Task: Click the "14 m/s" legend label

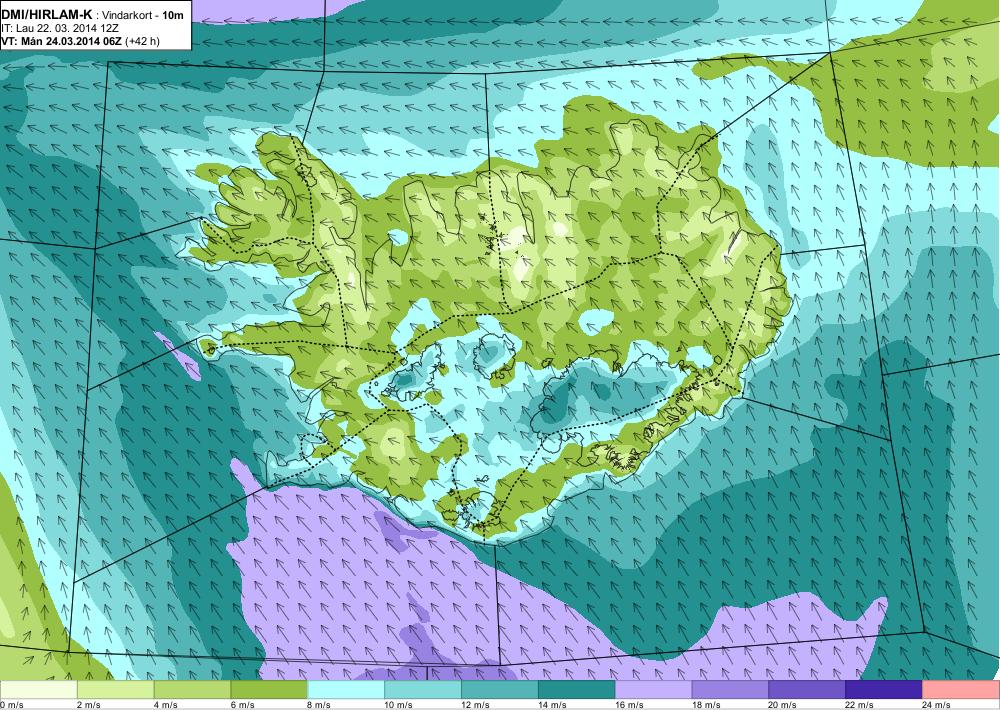Action: click(552, 705)
